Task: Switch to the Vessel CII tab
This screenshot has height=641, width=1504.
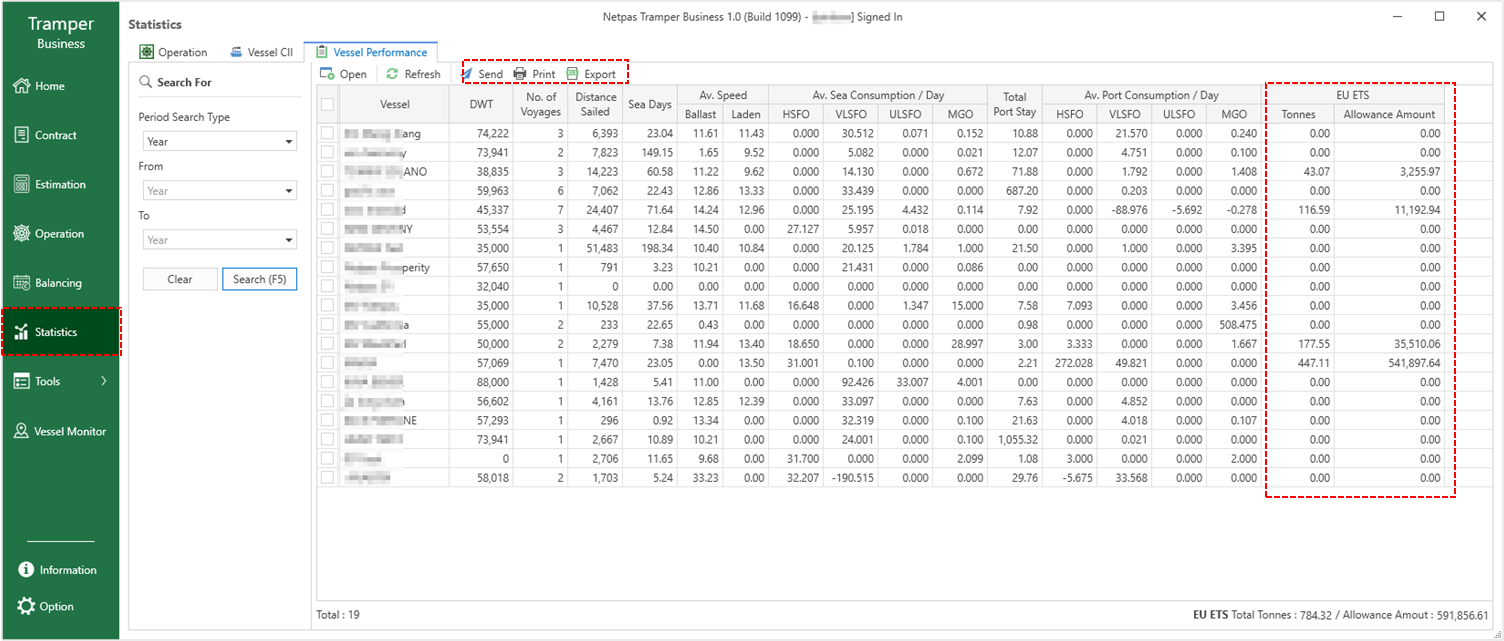Action: 261,52
